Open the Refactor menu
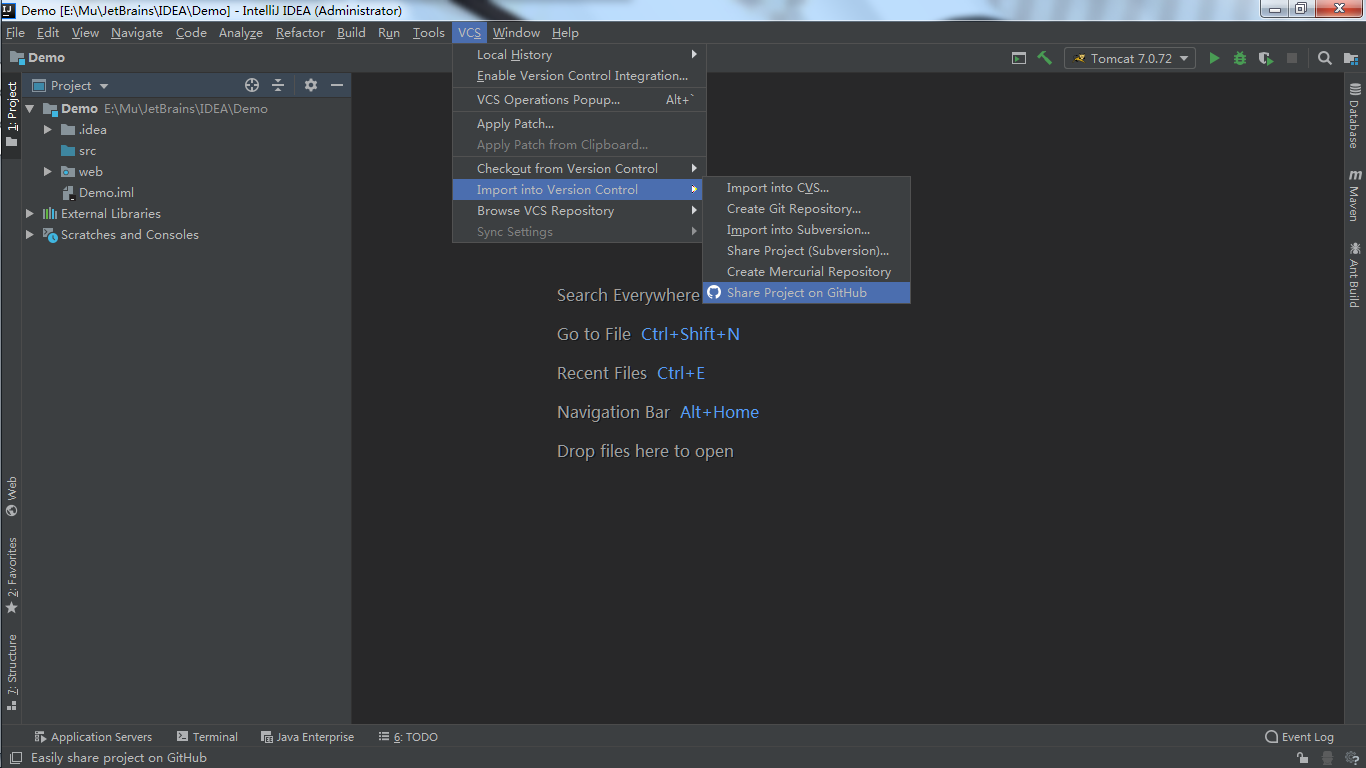 (300, 32)
